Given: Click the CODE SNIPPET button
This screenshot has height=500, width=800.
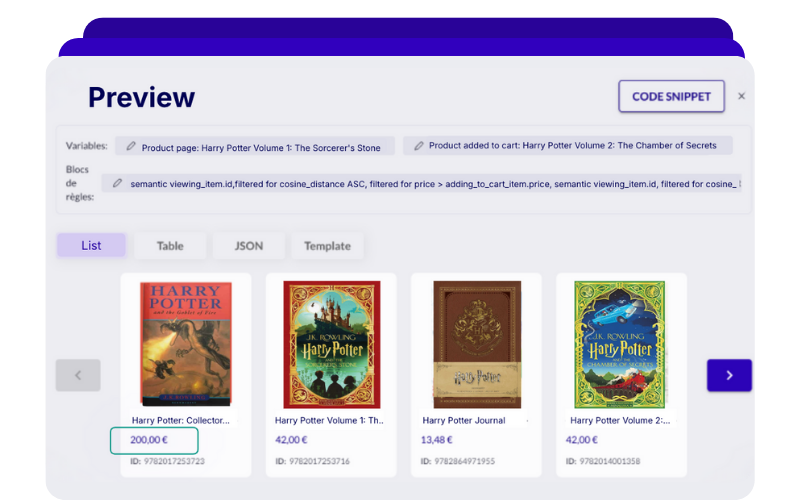Looking at the screenshot, I should tap(671, 96).
